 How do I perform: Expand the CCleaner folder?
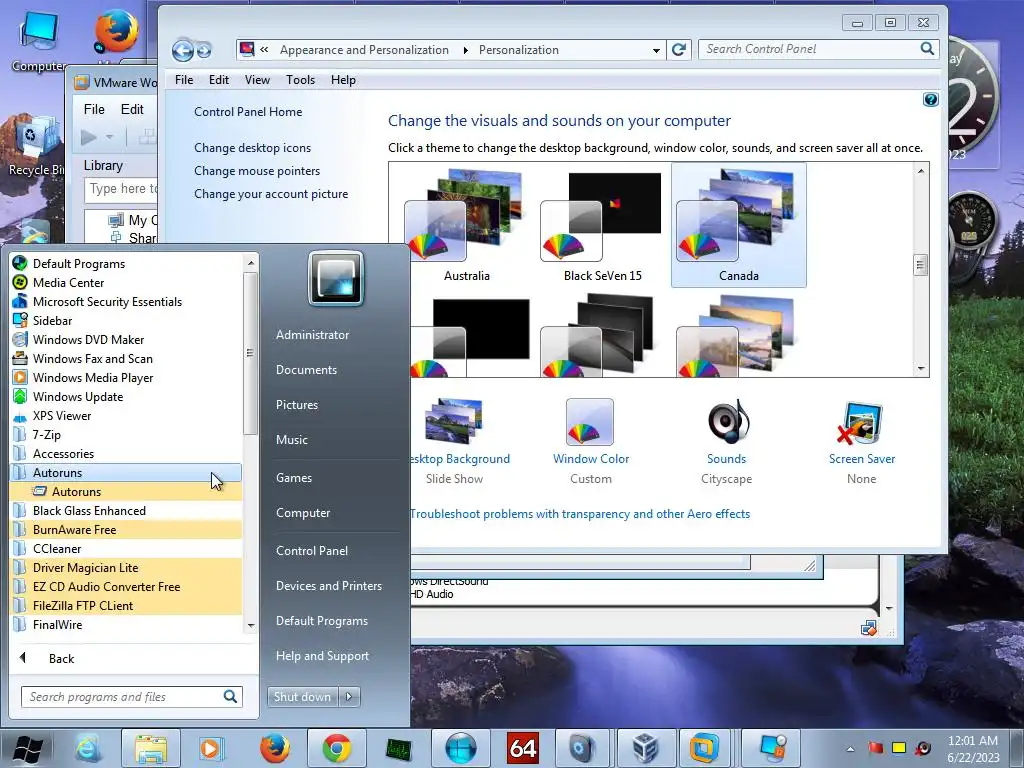(127, 549)
